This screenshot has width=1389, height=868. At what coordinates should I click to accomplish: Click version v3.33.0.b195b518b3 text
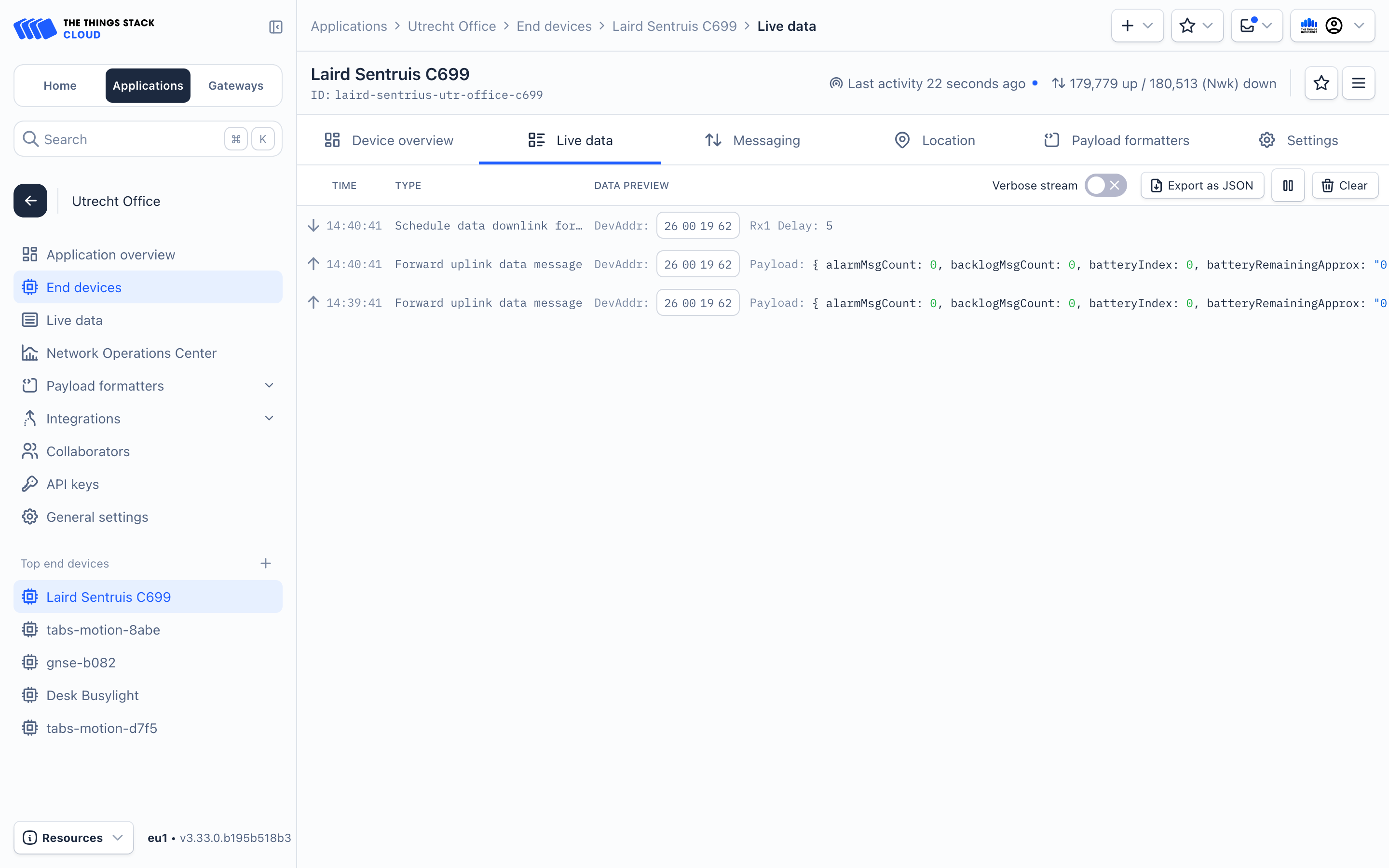[x=235, y=838]
